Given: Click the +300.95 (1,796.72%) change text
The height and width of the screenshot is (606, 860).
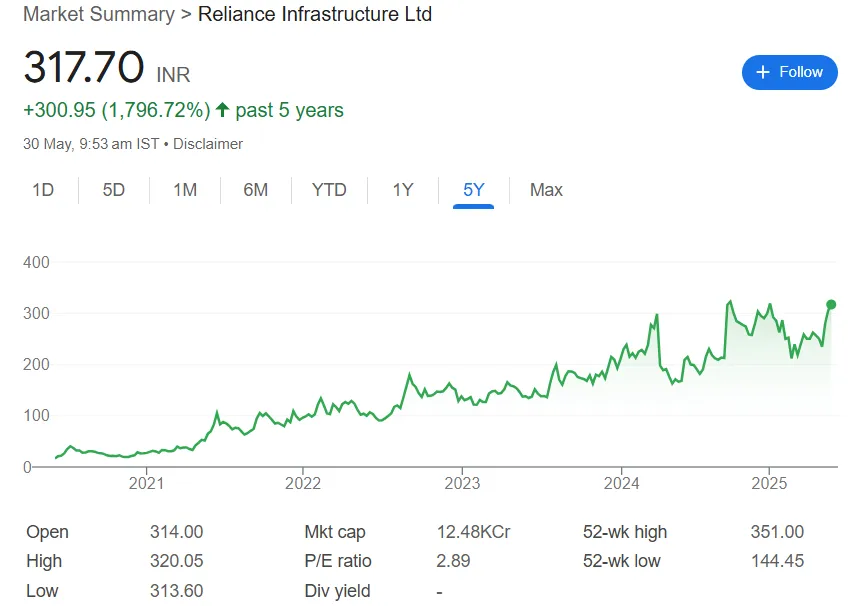Looking at the screenshot, I should pos(117,110).
